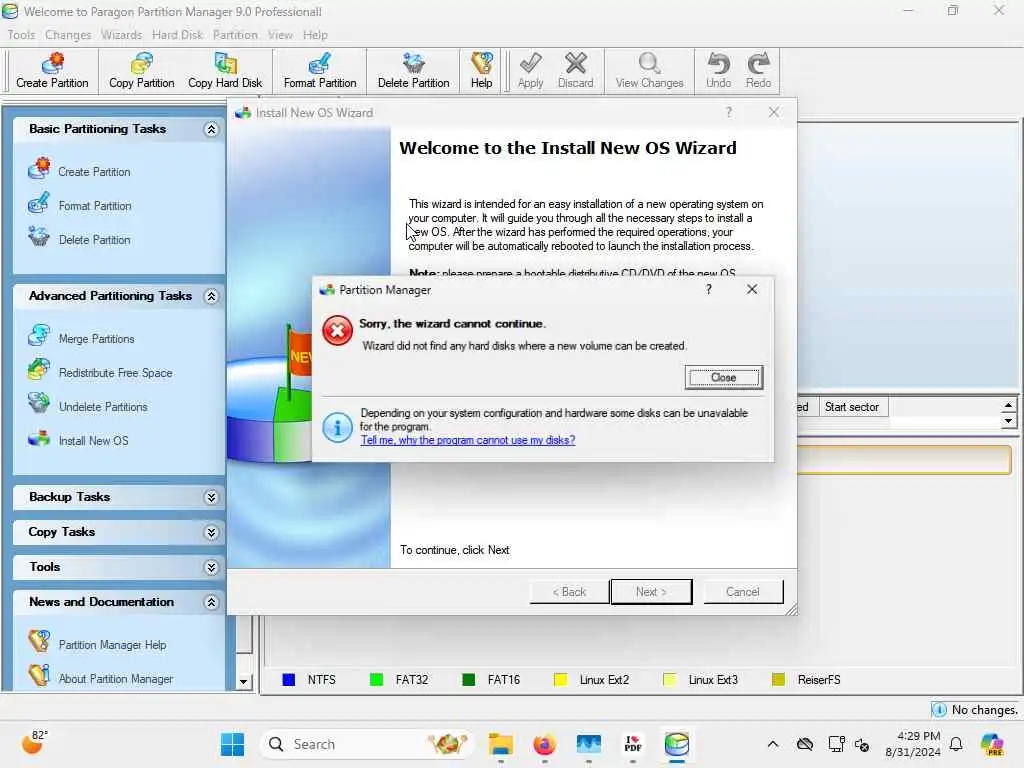The image size is (1024, 768).
Task: Click the Start sector column header
Action: click(x=852, y=407)
